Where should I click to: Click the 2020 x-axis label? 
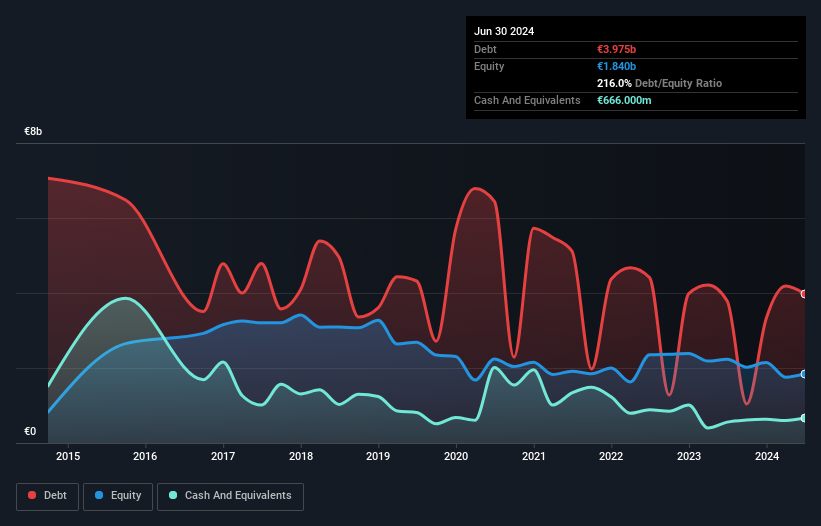[456, 456]
